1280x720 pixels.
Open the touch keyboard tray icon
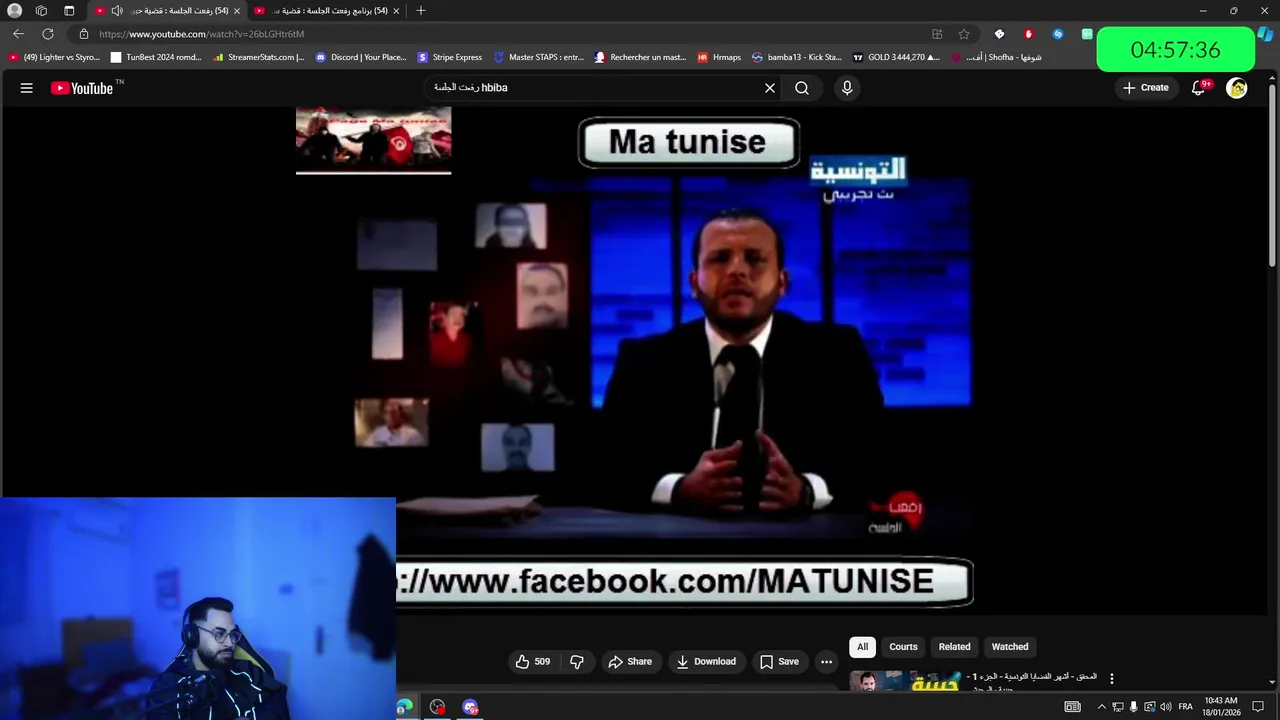click(1073, 707)
